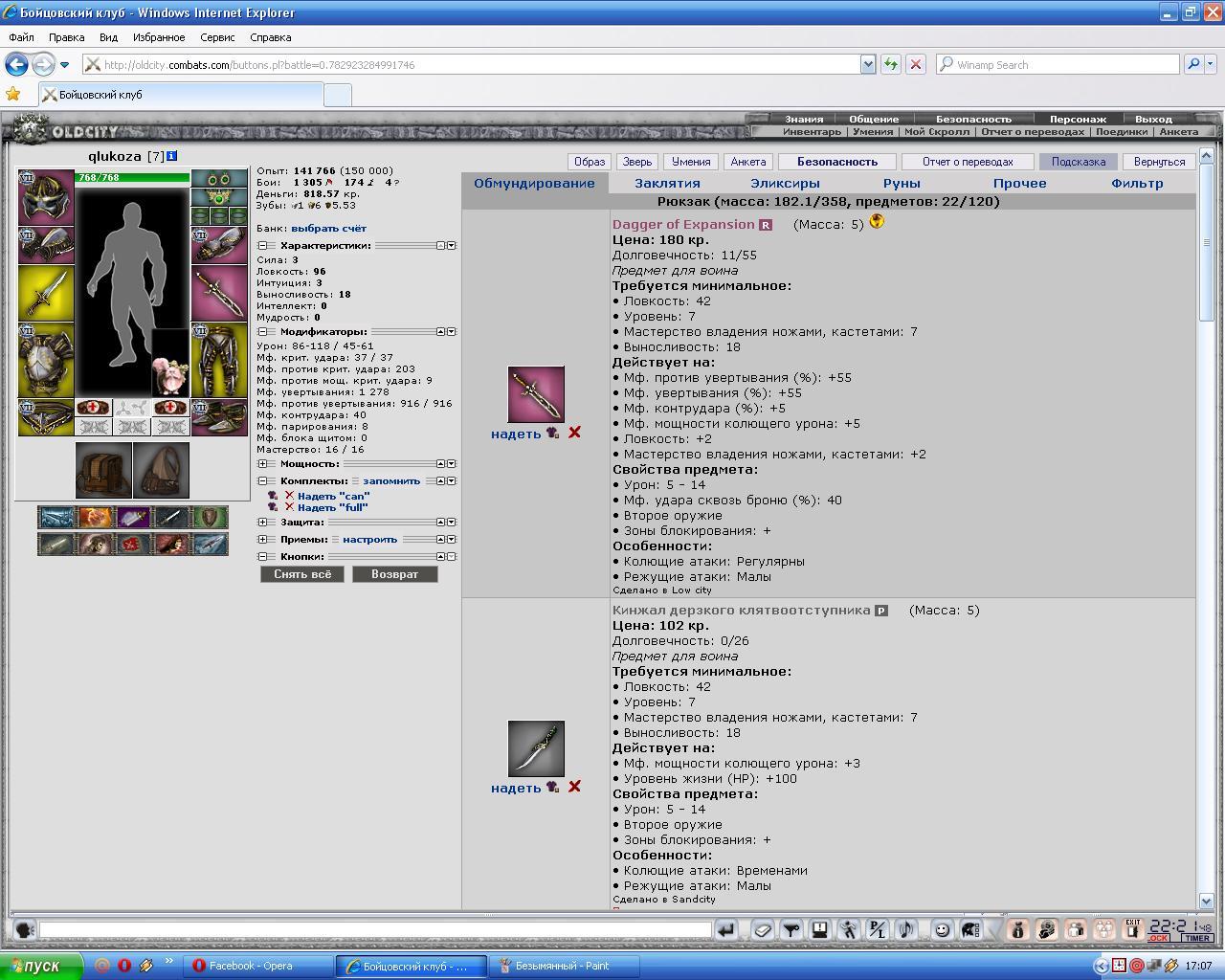Click the chat message input field

point(375,929)
